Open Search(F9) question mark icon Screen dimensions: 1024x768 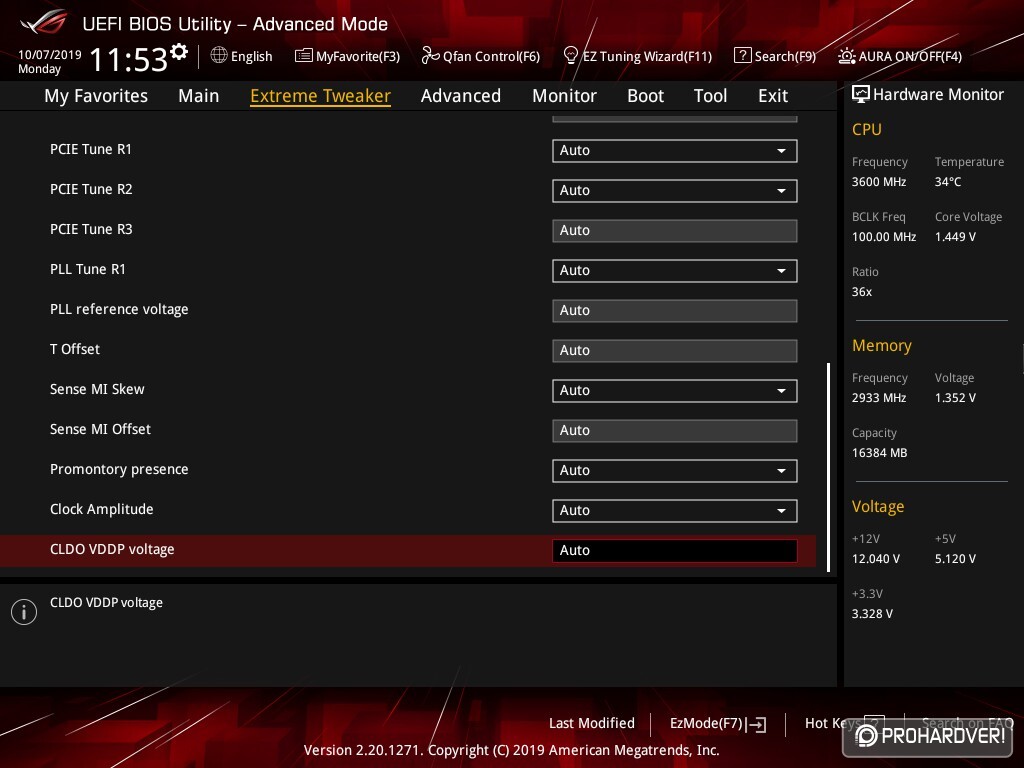click(742, 56)
